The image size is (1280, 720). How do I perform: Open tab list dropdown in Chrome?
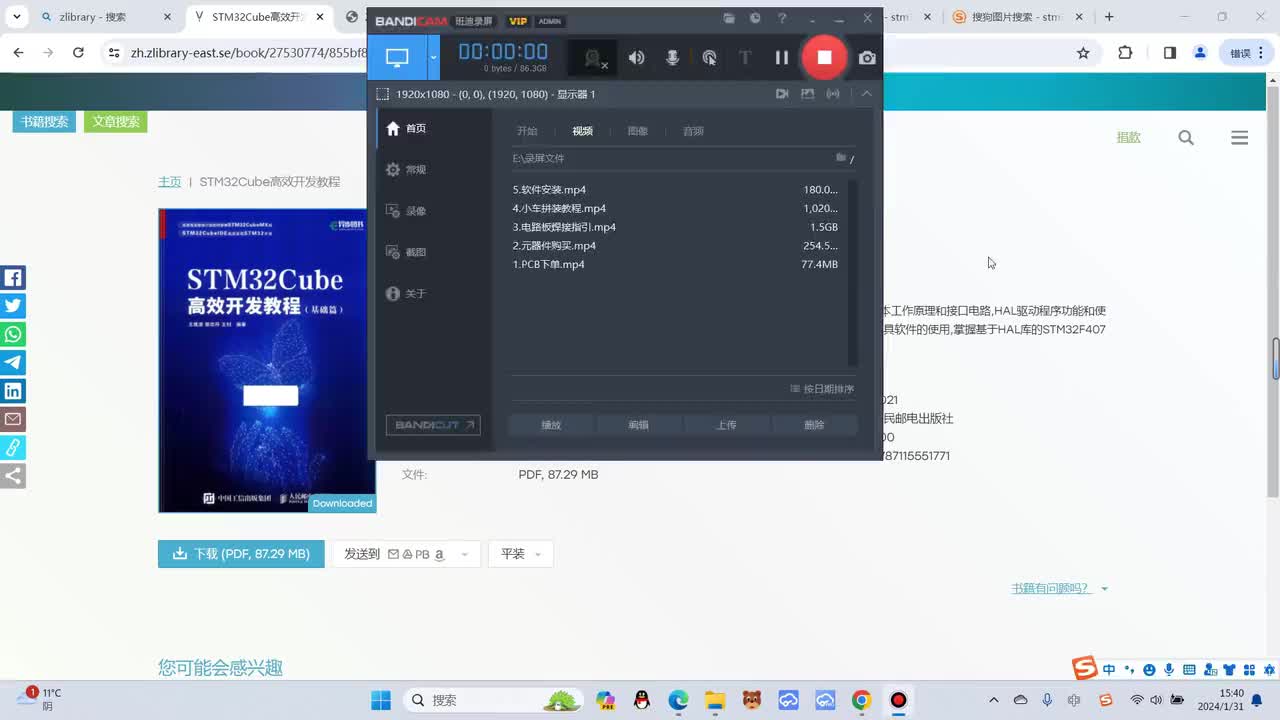click(x=17, y=17)
